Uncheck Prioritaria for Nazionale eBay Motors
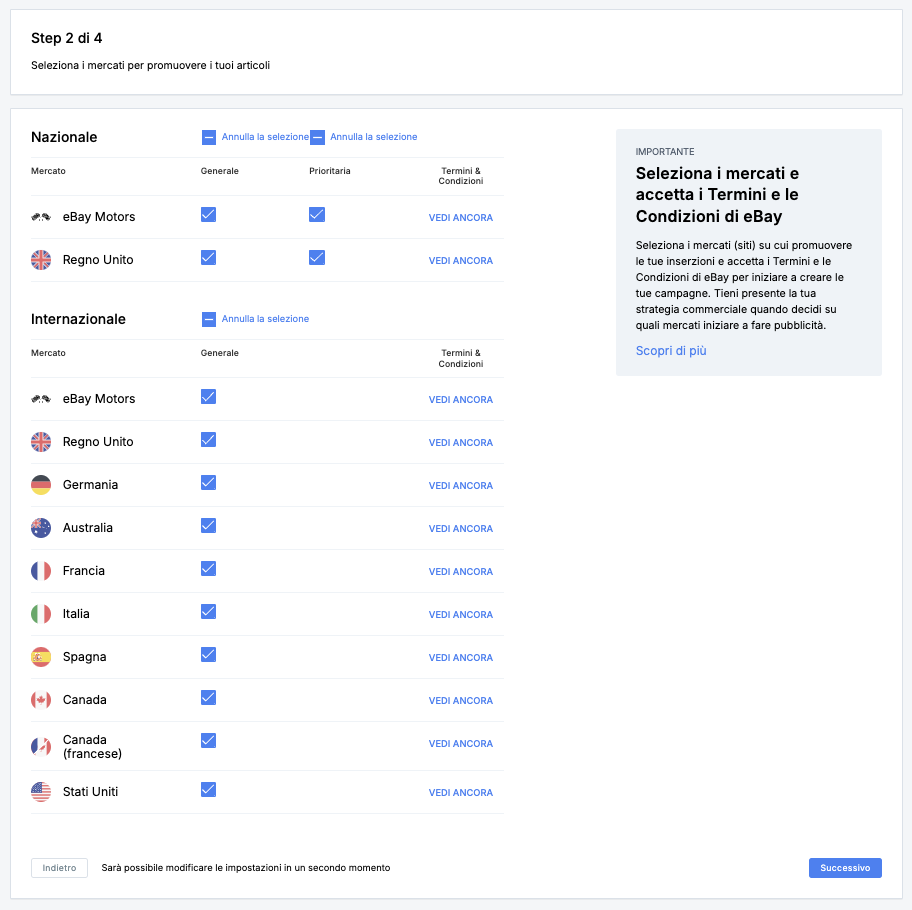 [317, 214]
